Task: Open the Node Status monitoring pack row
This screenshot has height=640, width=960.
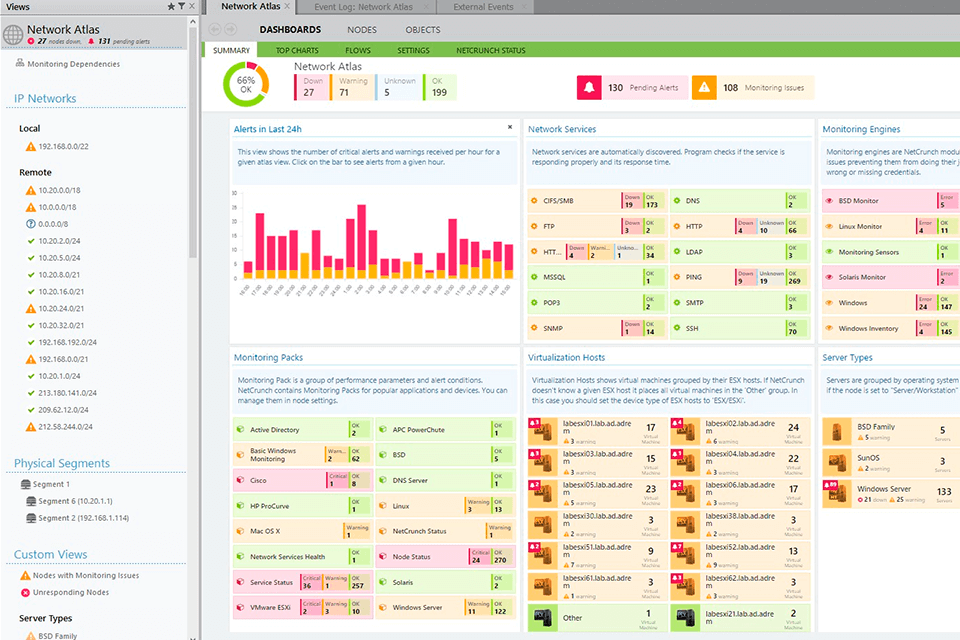Action: coord(445,556)
